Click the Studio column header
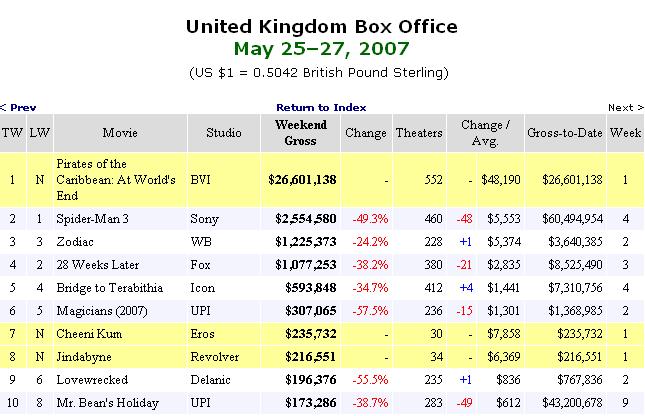This screenshot has height=416, width=645. pos(223,133)
